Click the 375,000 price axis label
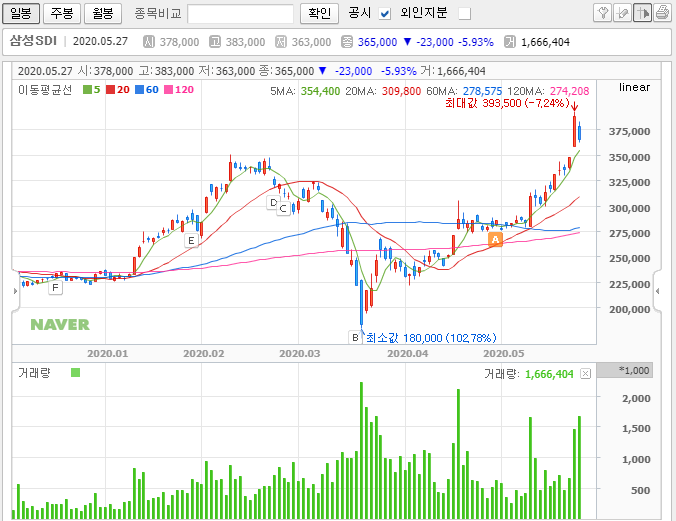This screenshot has height=521, width=676. click(x=629, y=132)
